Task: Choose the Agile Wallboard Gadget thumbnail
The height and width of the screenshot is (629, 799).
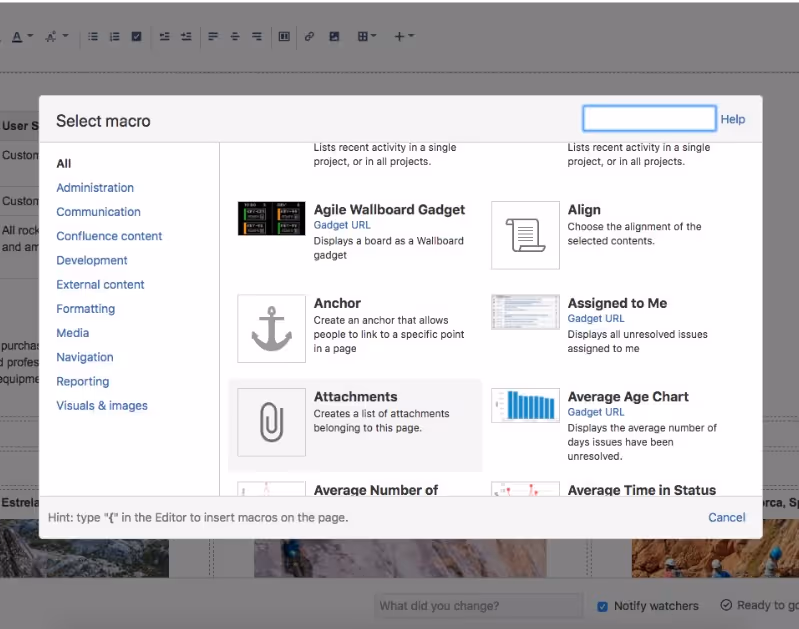Action: [x=272, y=218]
